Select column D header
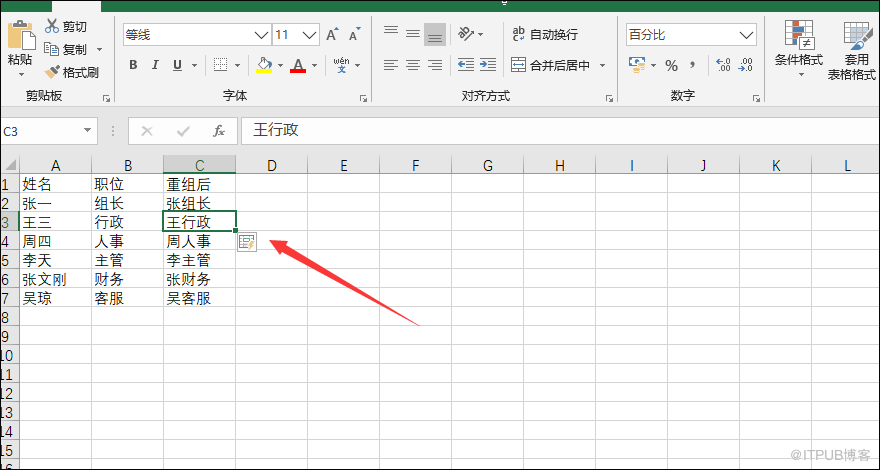Screen dimensions: 880x470 (272, 165)
